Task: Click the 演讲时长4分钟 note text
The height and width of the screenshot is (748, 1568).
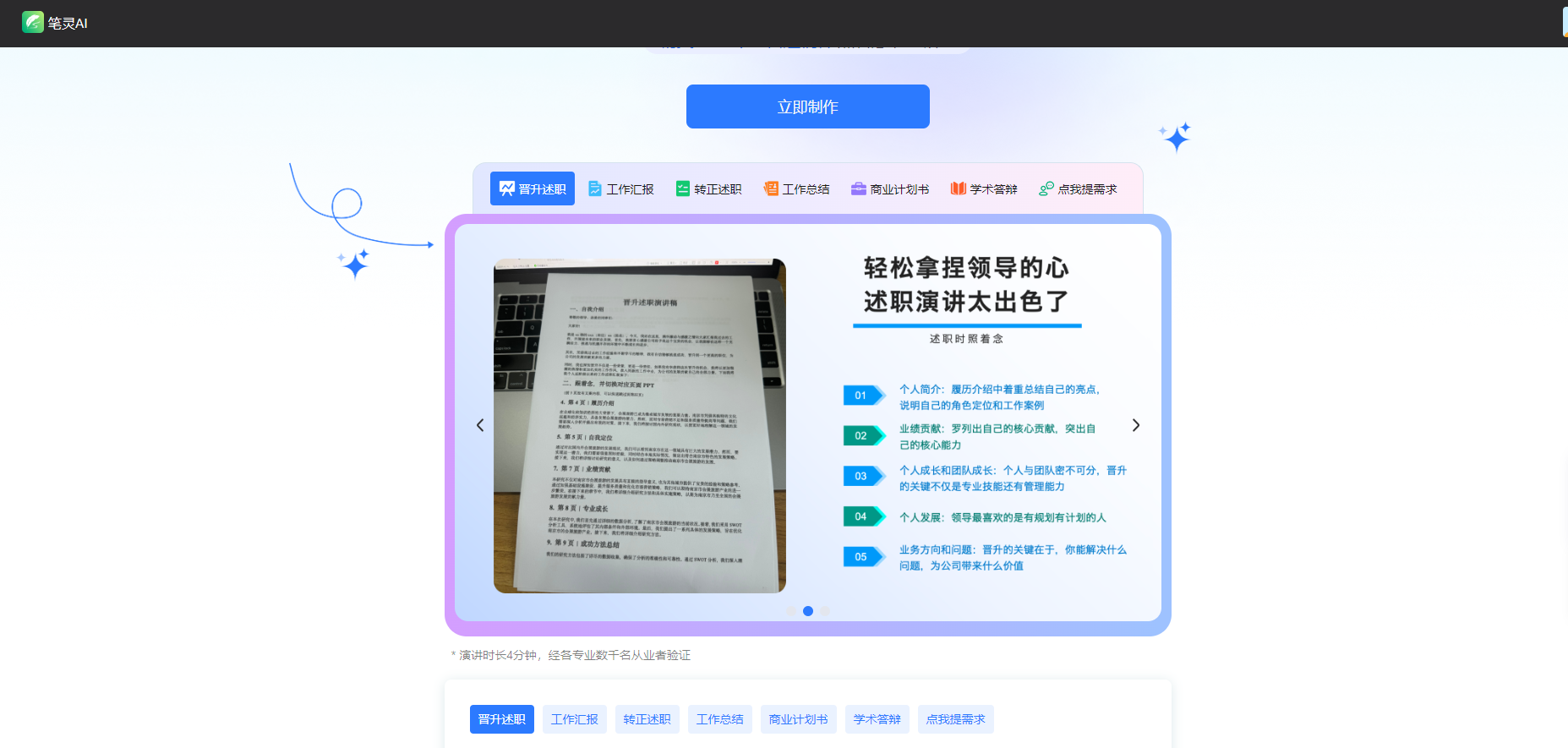Action: pyautogui.click(x=571, y=655)
